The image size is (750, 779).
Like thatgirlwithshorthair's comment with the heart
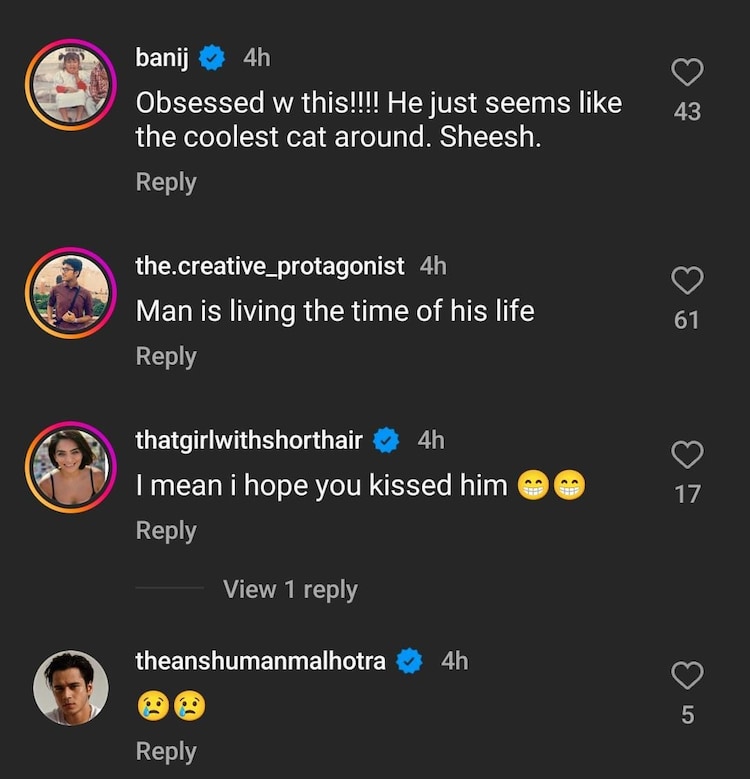tap(687, 455)
